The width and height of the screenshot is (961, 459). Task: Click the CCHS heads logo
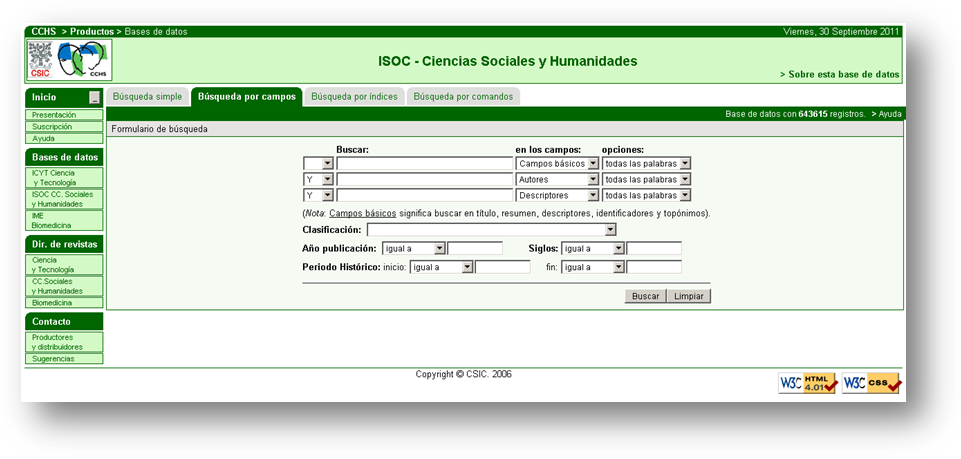[84, 60]
